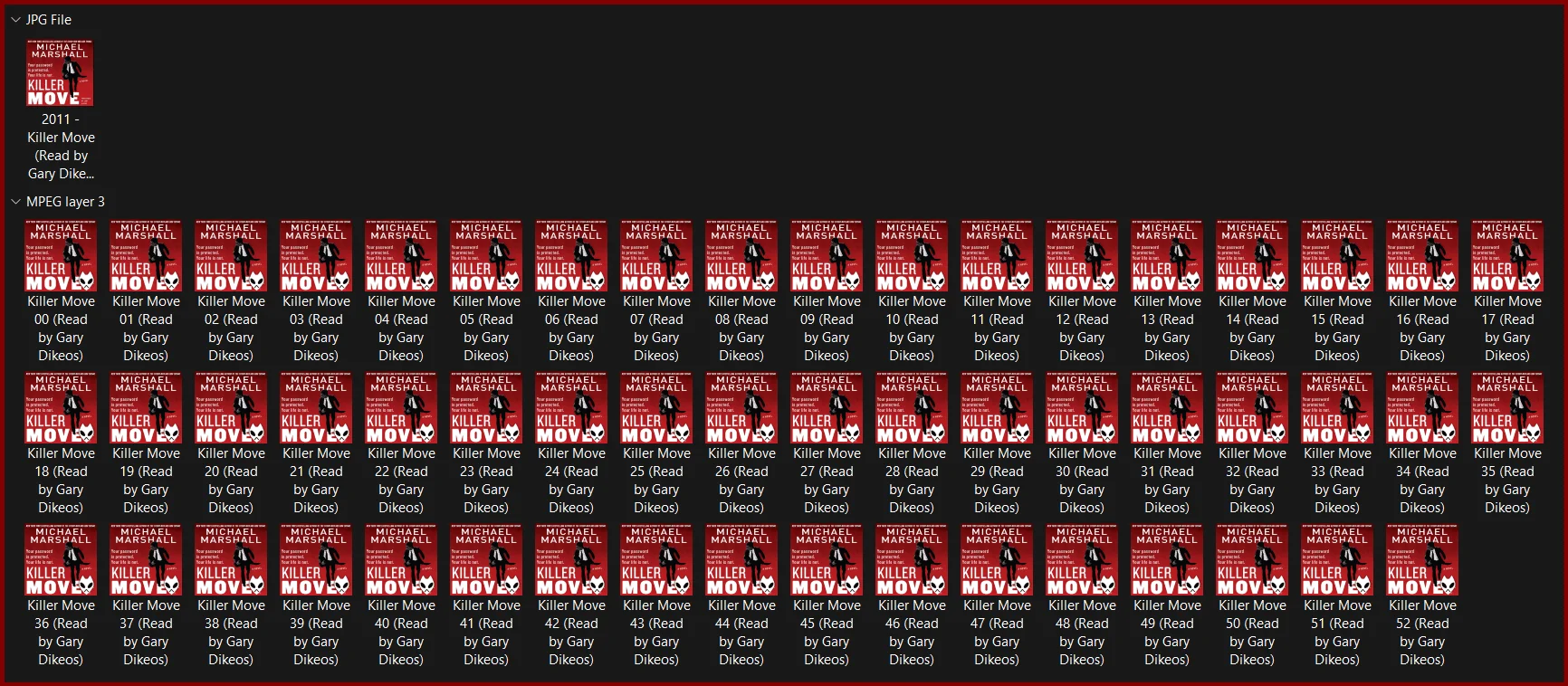This screenshot has height=686, width=1568.
Task: Select Killer Move 17 audio file icon
Action: tap(1507, 256)
